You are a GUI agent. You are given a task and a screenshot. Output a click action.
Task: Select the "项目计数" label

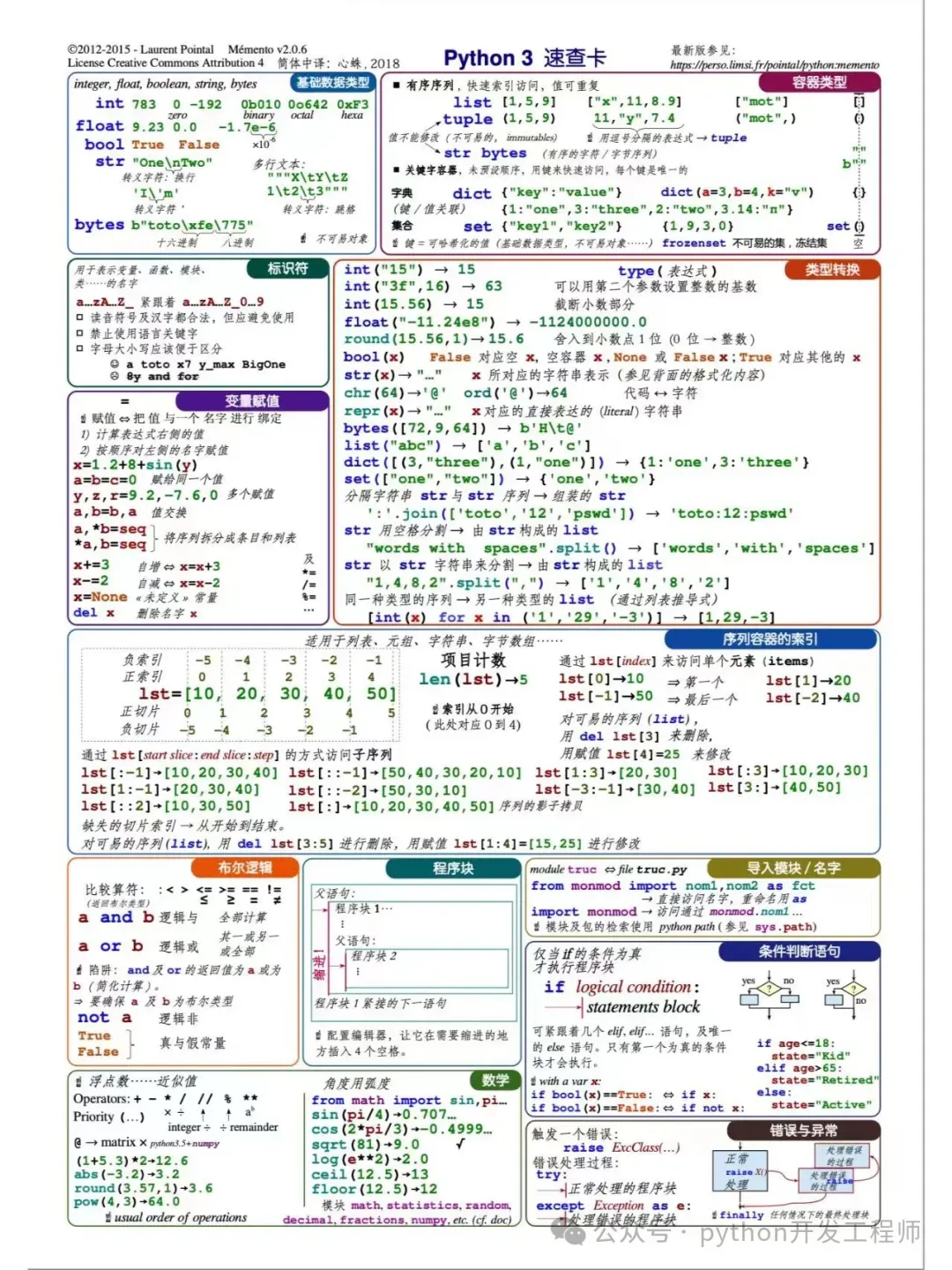(473, 660)
